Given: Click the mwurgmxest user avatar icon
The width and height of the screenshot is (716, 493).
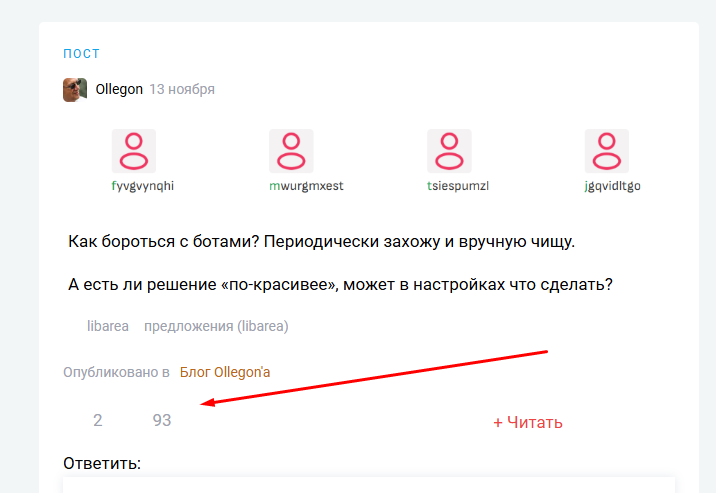Looking at the screenshot, I should pos(291,151).
